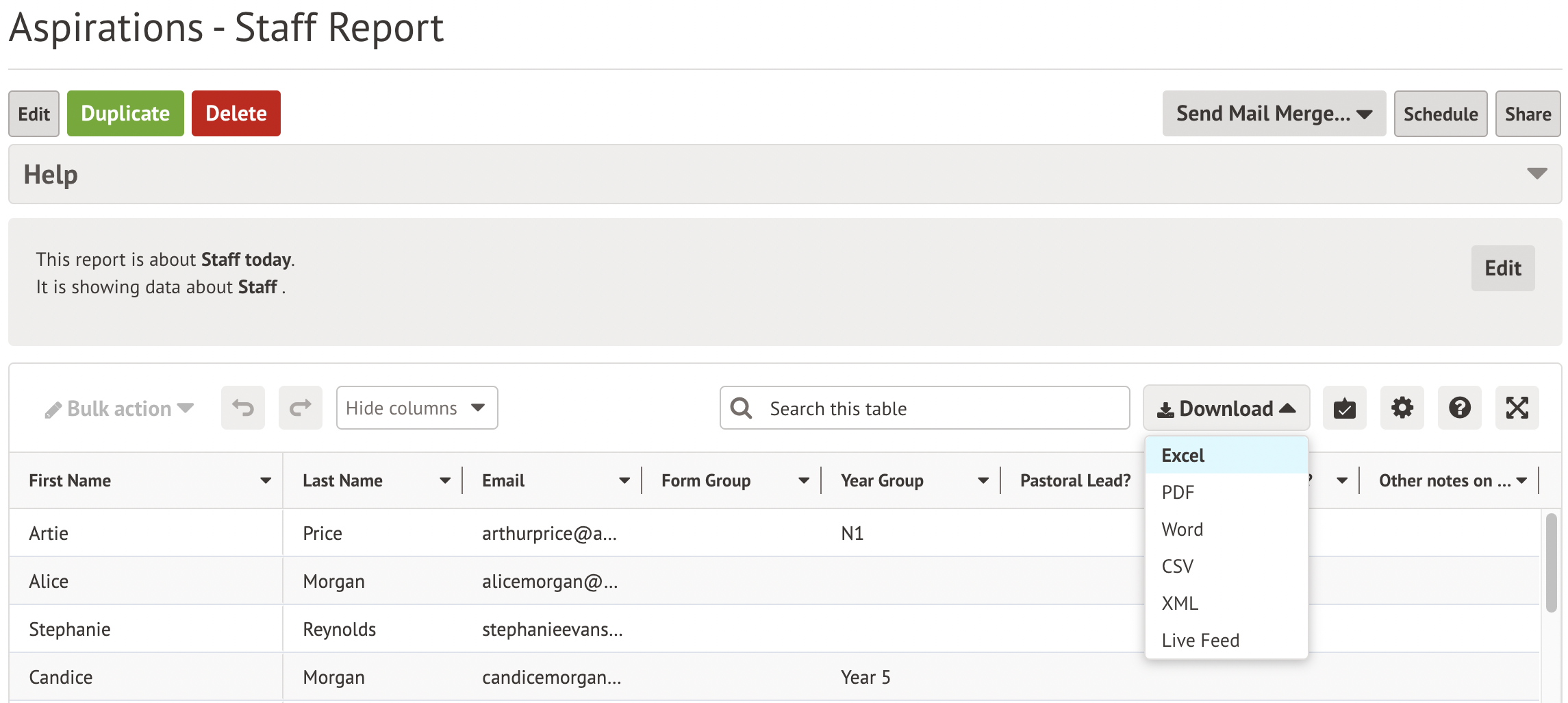
Task: Expand the Help panel
Action: [1537, 174]
